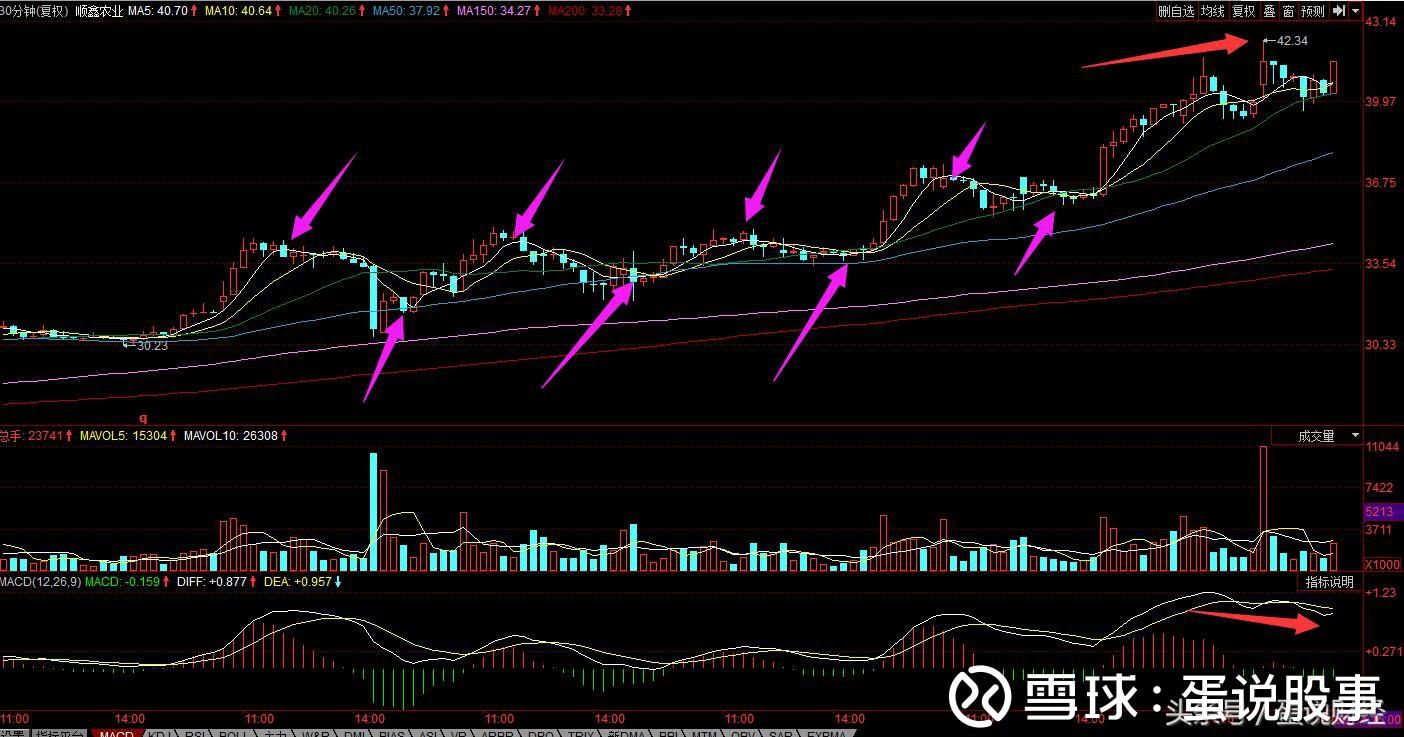Switch to the W&R indicator tab

click(315, 732)
